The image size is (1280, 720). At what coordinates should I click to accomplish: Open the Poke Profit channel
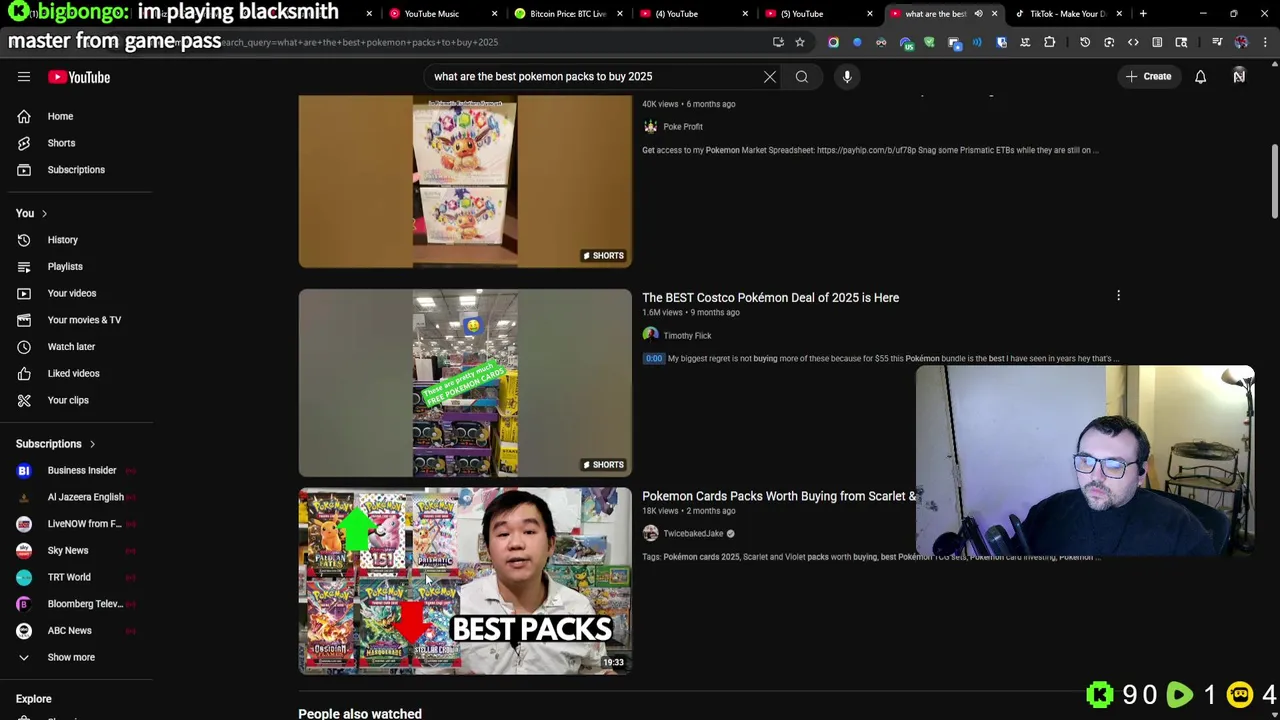coord(683,127)
